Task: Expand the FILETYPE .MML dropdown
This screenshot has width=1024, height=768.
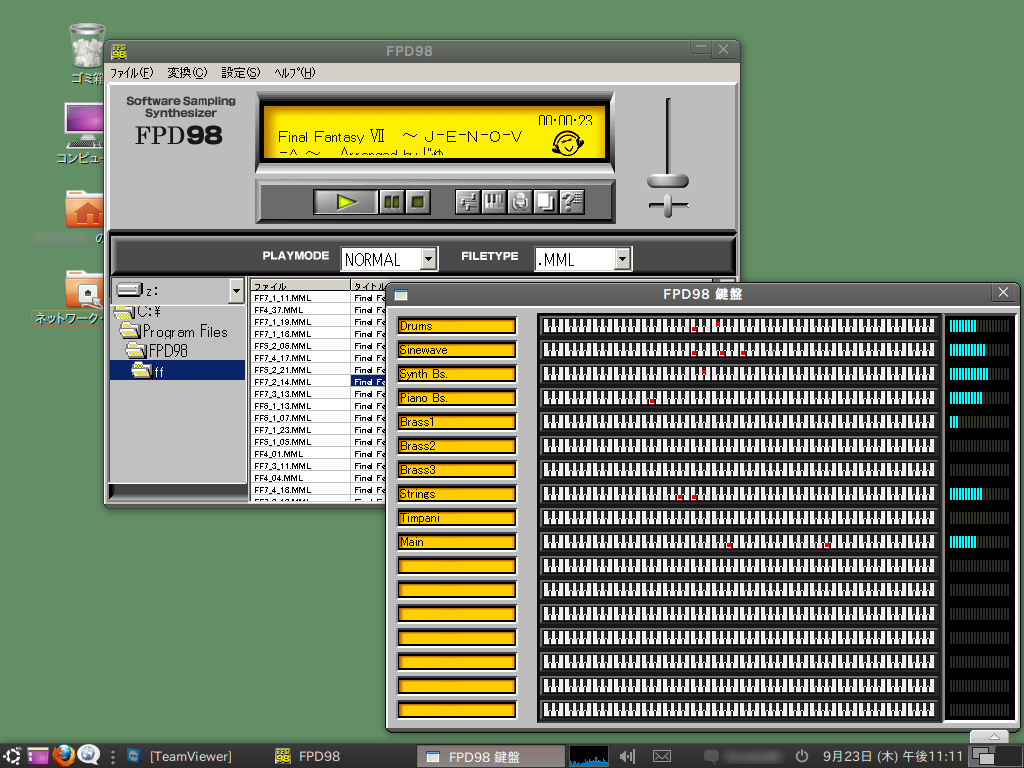Action: pyautogui.click(x=622, y=259)
